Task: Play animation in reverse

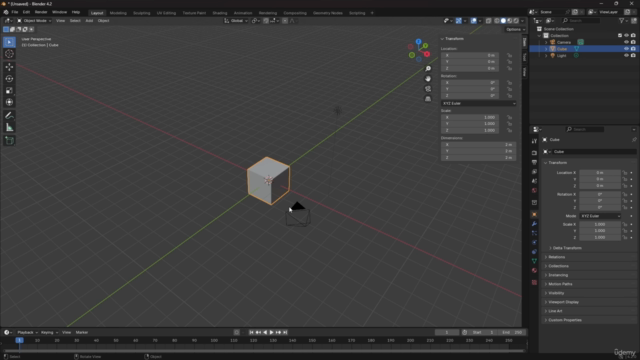Action: coord(265,332)
